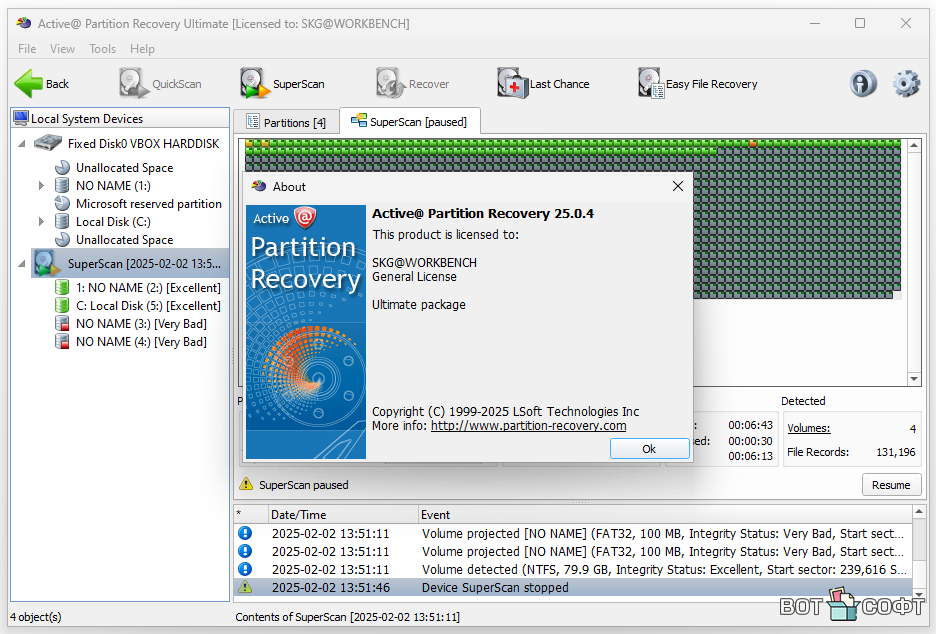Click the Recover toolbar button

coord(412,84)
